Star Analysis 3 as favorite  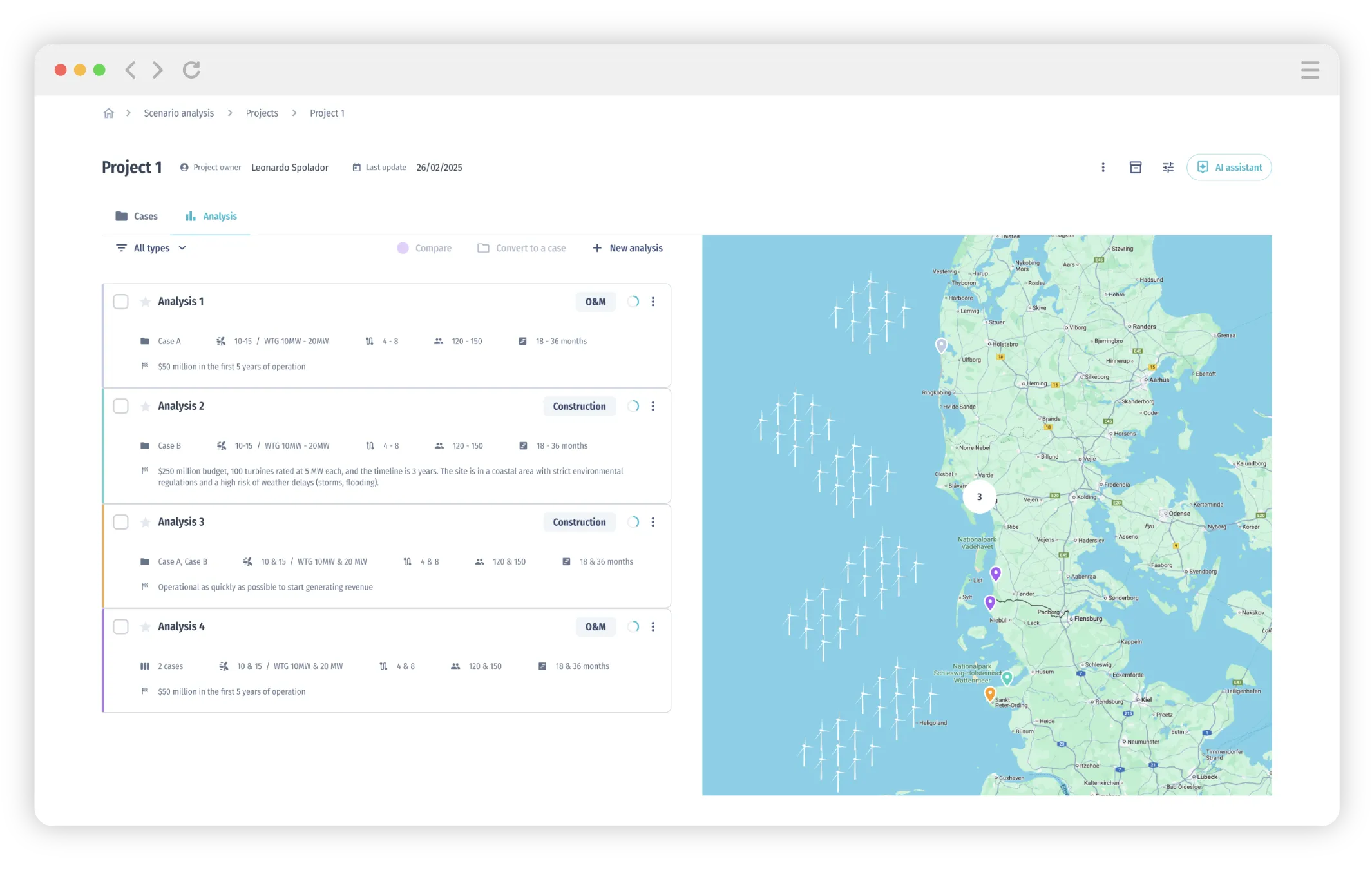[146, 522]
